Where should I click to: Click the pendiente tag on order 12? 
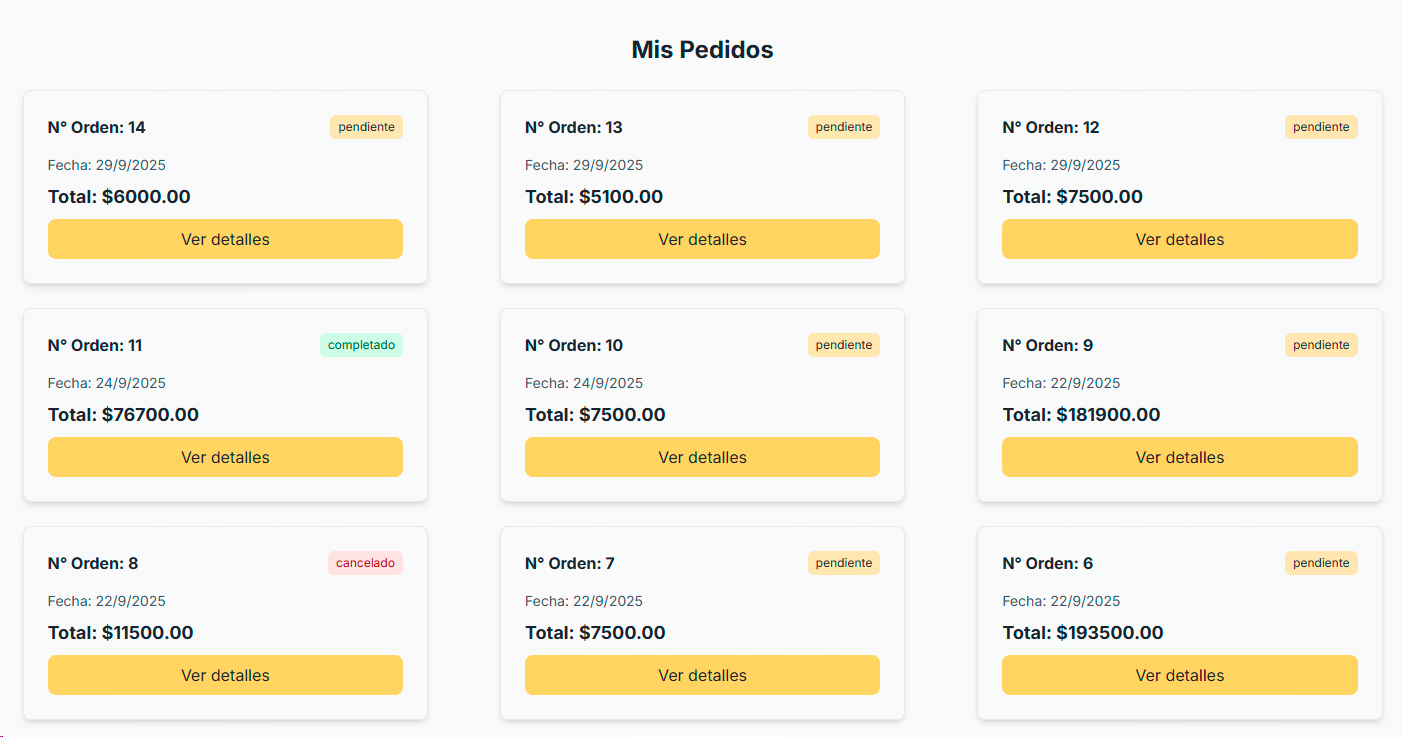click(x=1321, y=127)
